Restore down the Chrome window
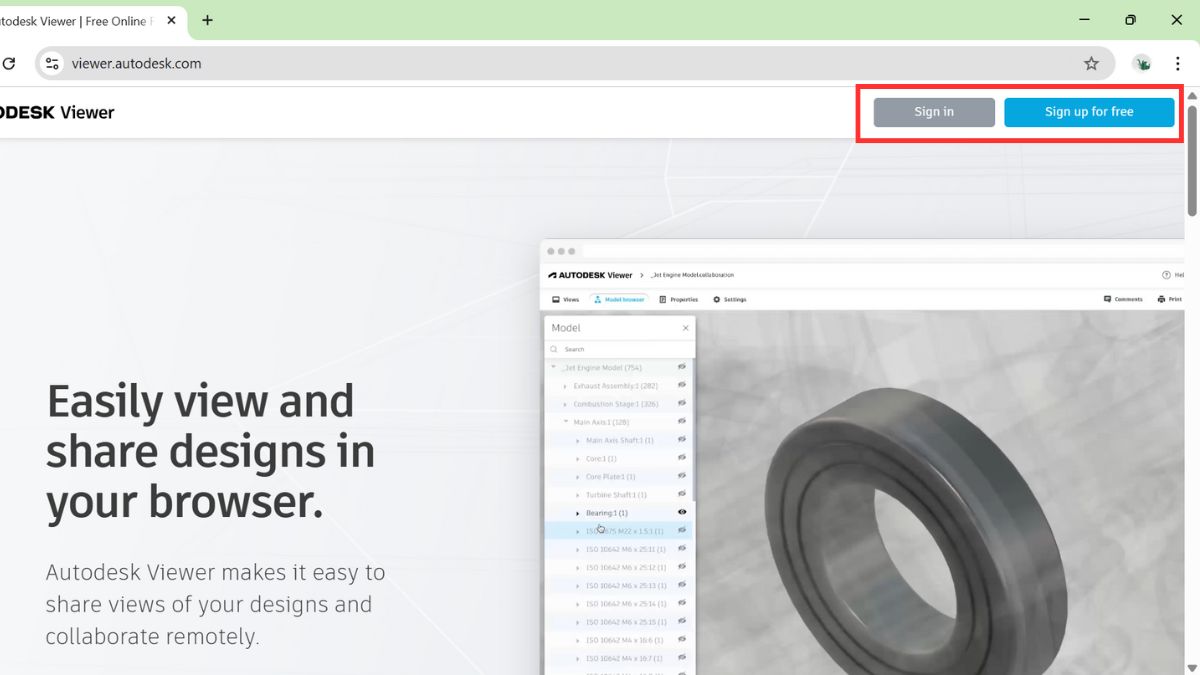The height and width of the screenshot is (675, 1200). tap(1130, 20)
